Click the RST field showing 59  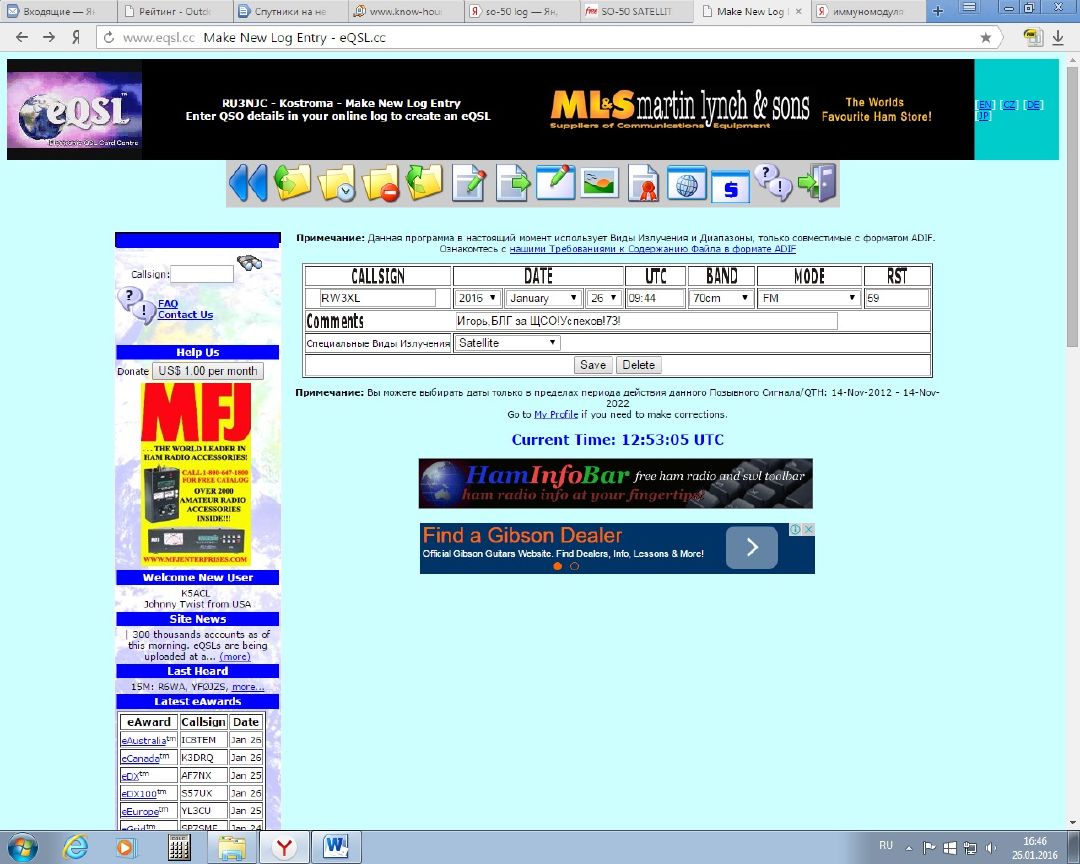(897, 298)
